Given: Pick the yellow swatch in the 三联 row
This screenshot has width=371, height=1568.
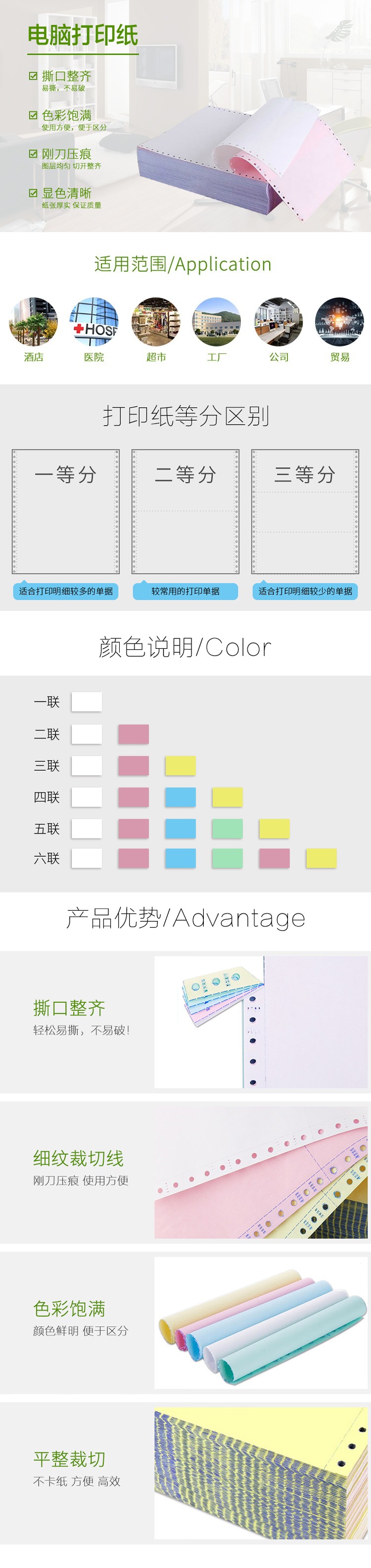Looking at the screenshot, I should point(181,766).
